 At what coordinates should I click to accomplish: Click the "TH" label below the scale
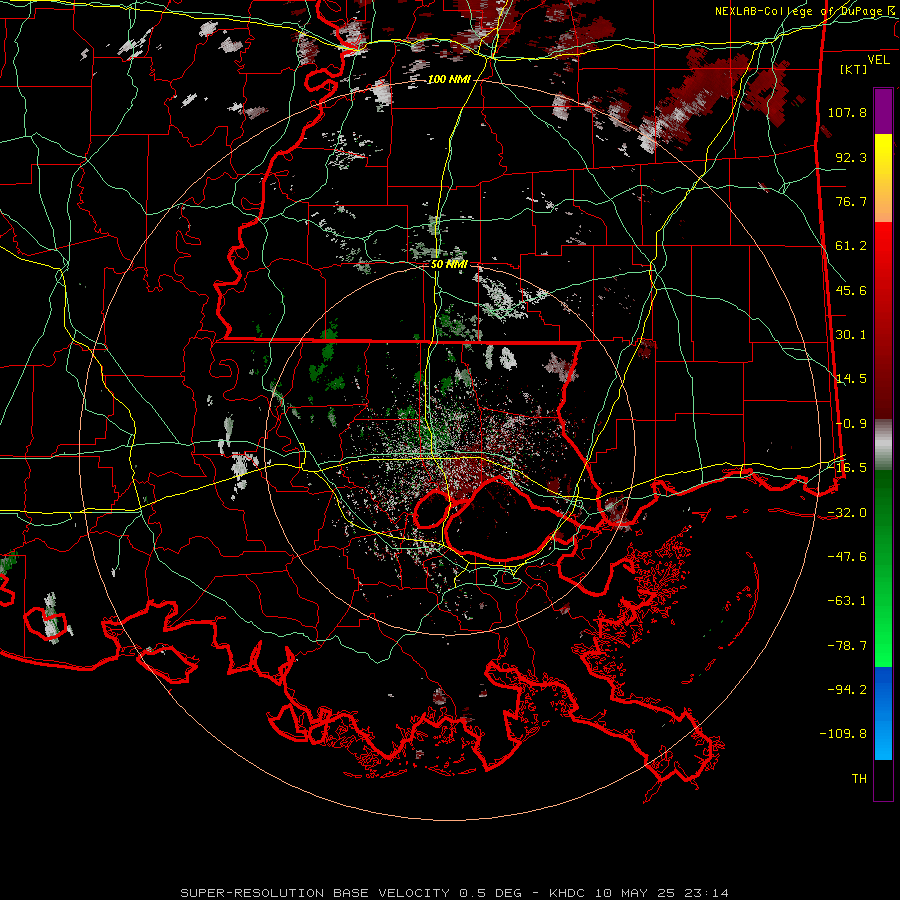pos(859,779)
